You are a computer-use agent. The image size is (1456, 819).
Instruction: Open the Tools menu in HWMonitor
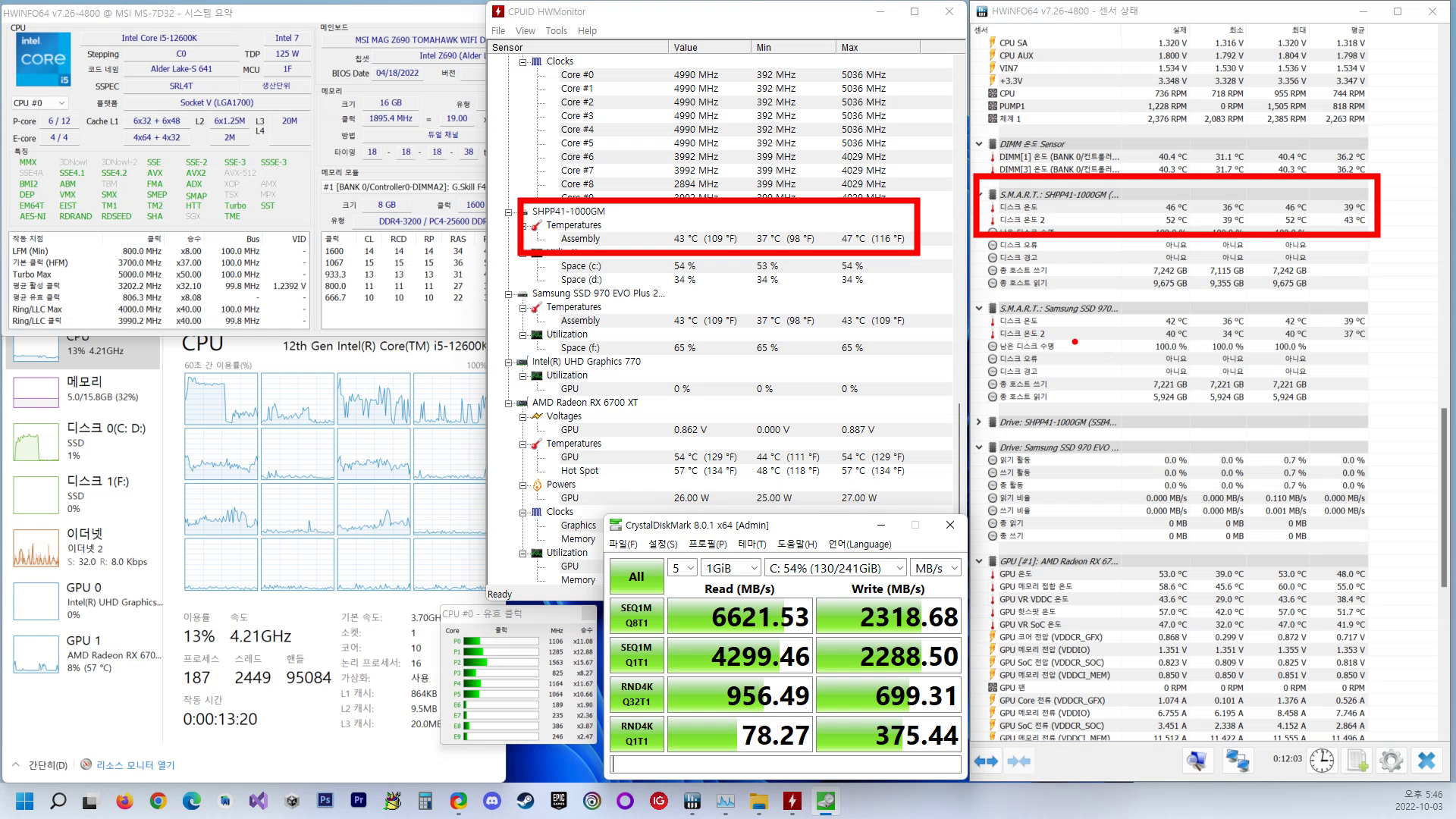[556, 31]
